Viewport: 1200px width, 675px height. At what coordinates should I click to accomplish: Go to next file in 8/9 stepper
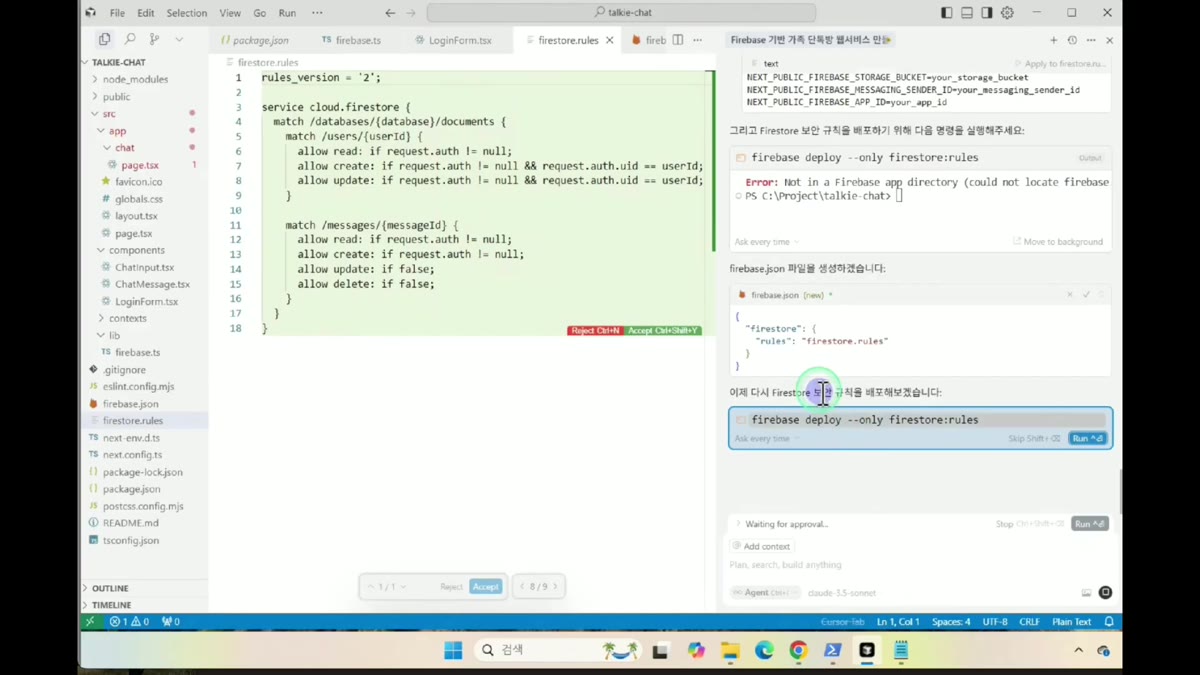[556, 587]
